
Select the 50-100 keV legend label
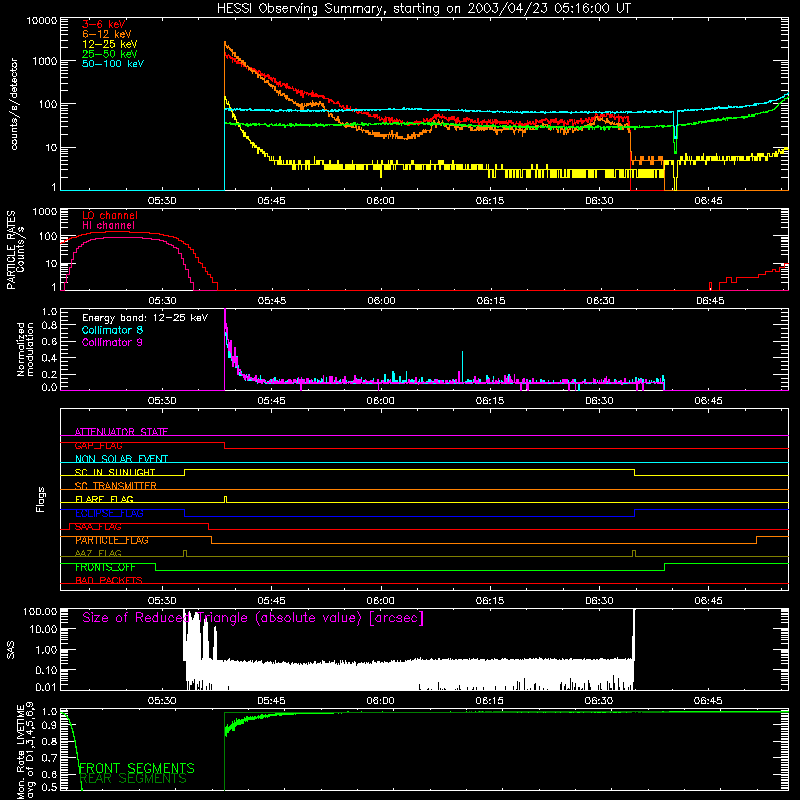(x=113, y=64)
